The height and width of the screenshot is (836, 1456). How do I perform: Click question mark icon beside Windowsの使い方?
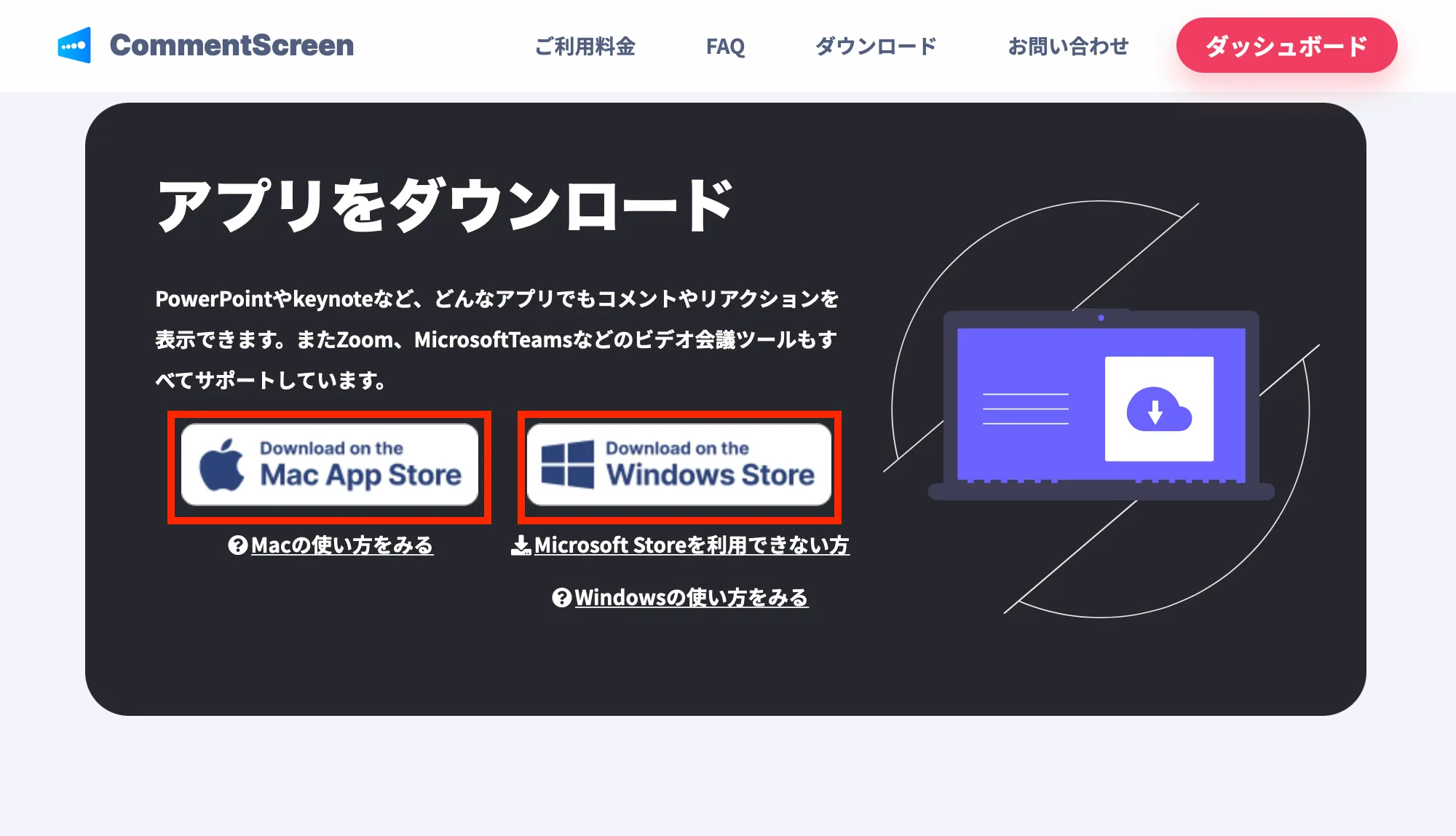click(561, 597)
